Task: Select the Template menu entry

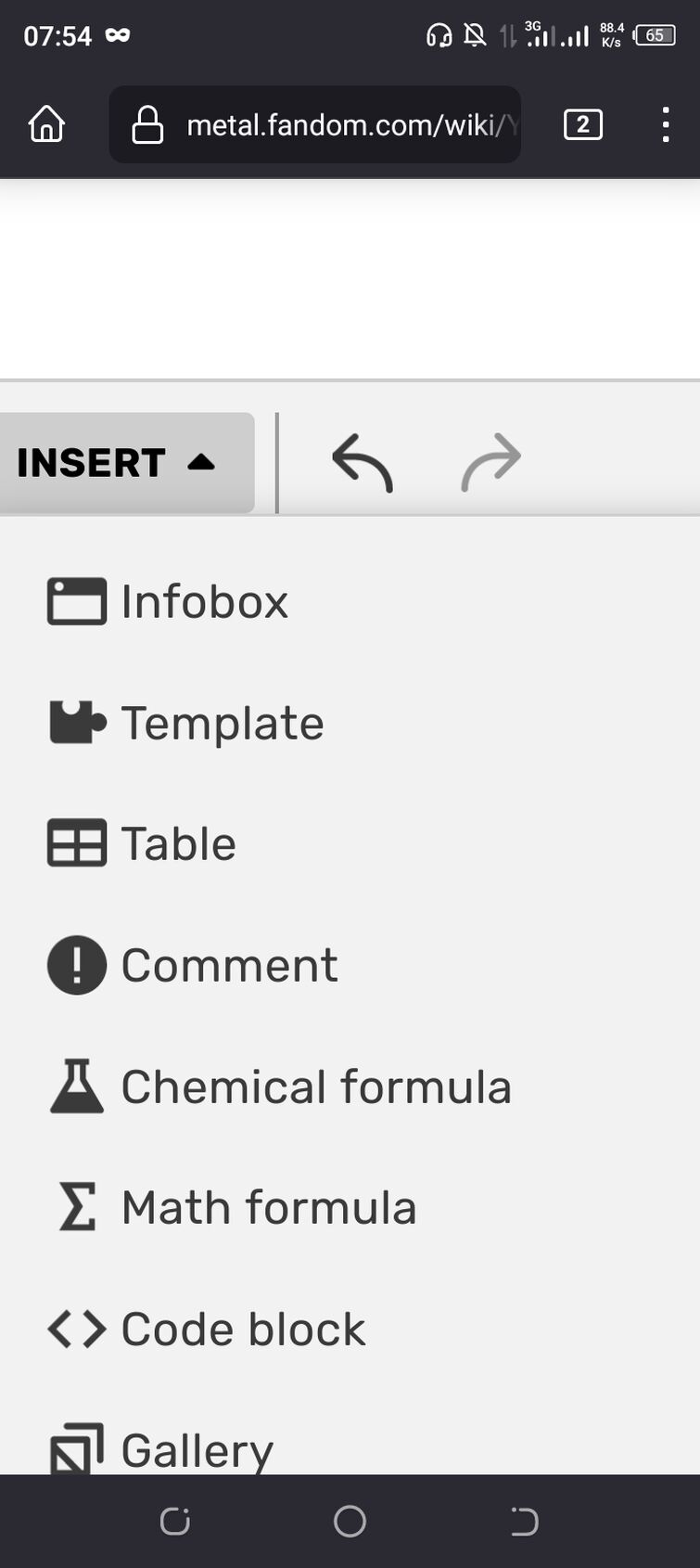Action: pos(223,723)
